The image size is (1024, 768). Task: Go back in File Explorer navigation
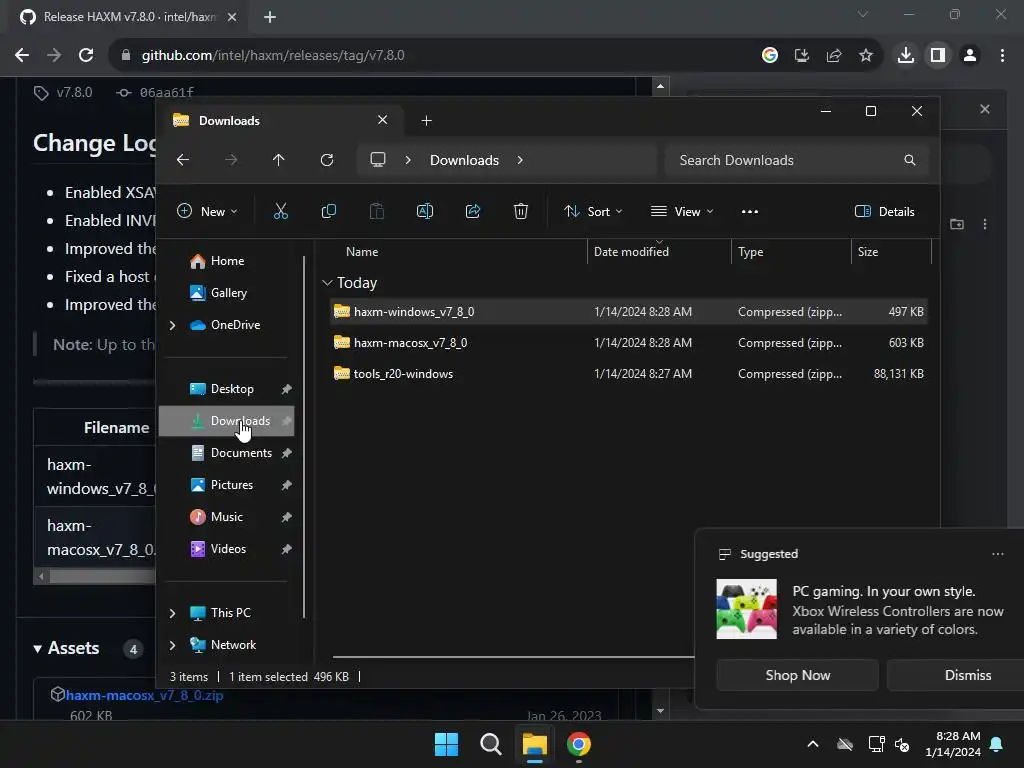coord(183,160)
